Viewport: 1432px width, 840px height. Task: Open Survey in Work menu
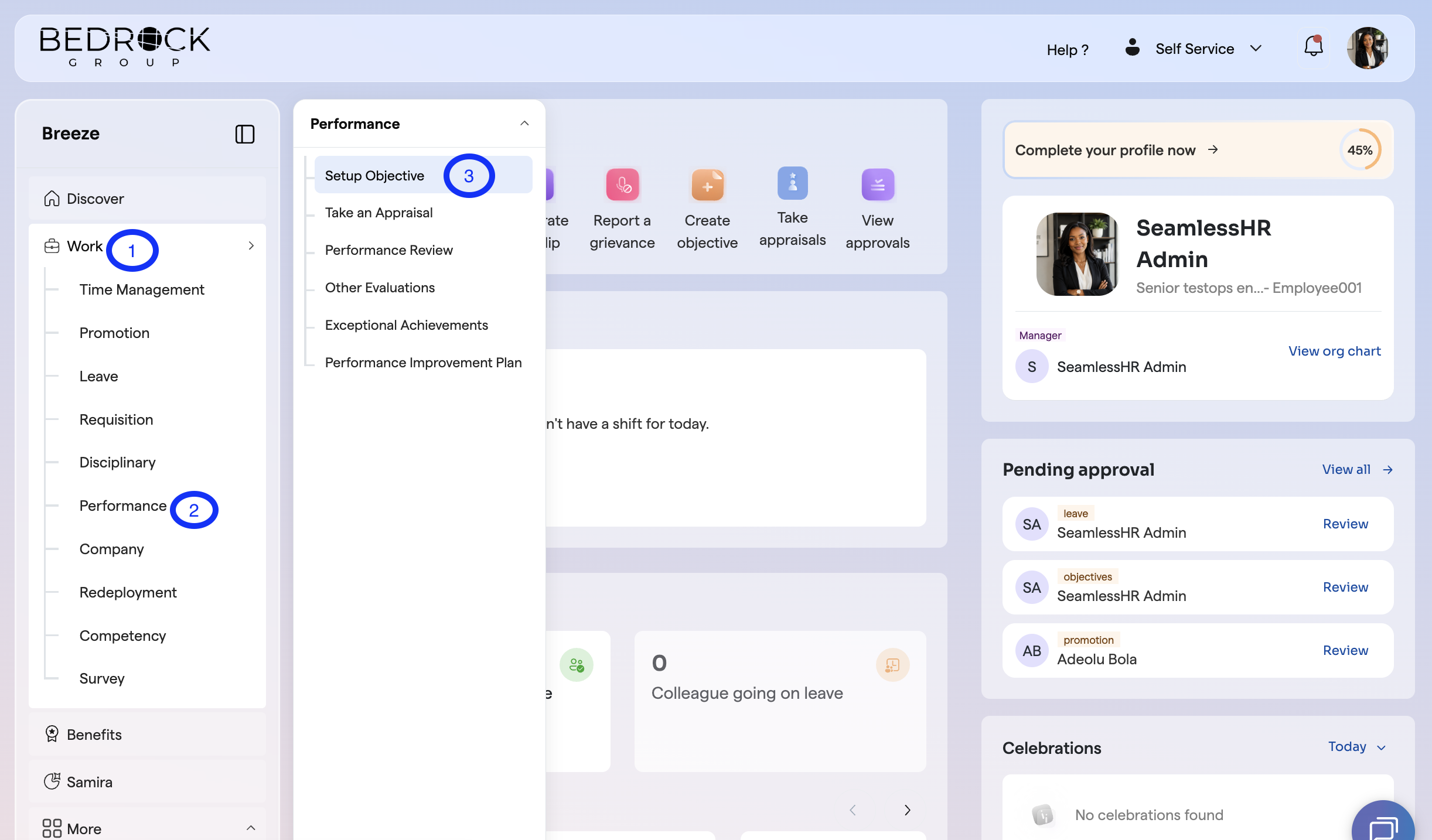pyautogui.click(x=102, y=678)
